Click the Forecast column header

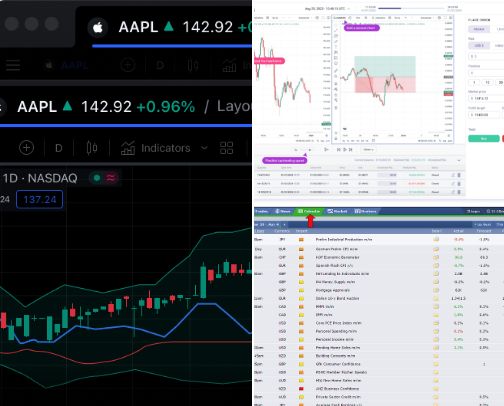[484, 231]
